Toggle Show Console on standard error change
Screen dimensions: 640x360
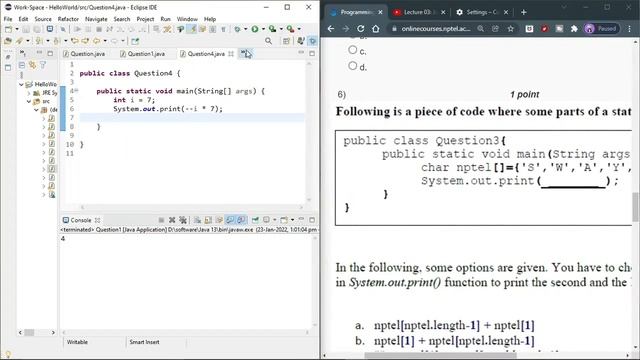(x=241, y=220)
